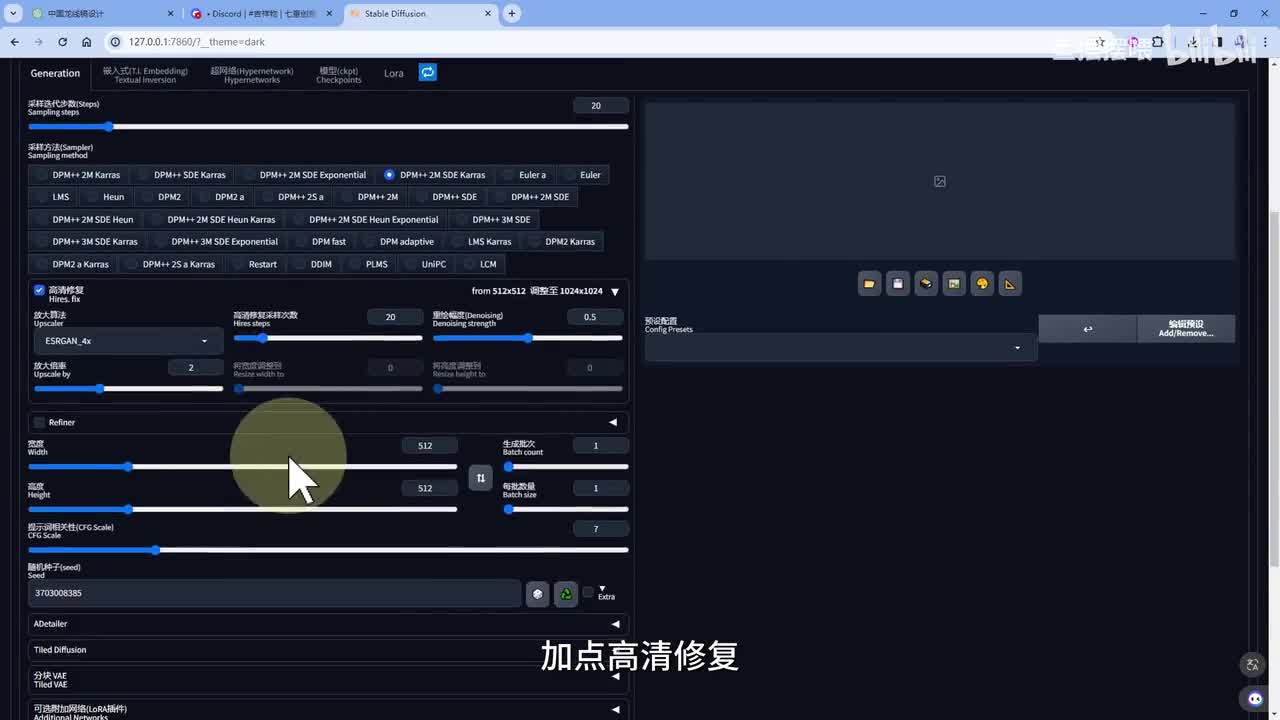Viewport: 1280px width, 720px height.
Task: Open the ESRGAN_4x upscaler dropdown
Action: 127,341
